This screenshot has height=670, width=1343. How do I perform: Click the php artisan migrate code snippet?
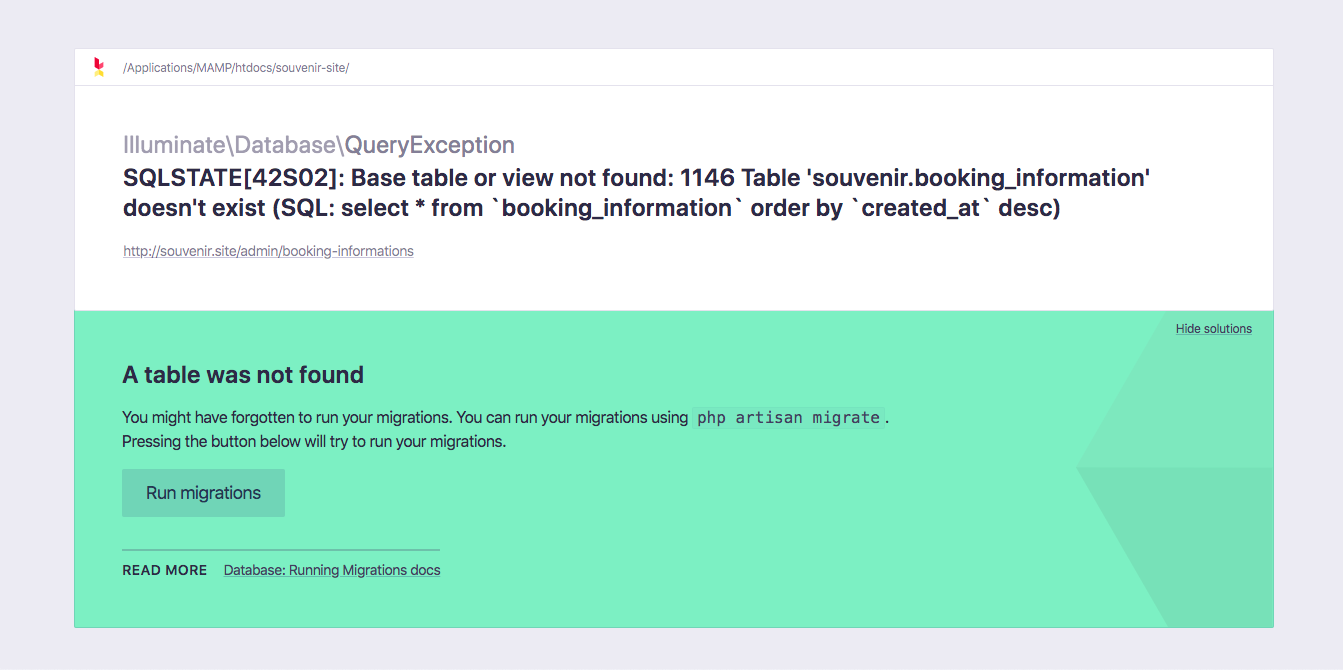pos(789,418)
